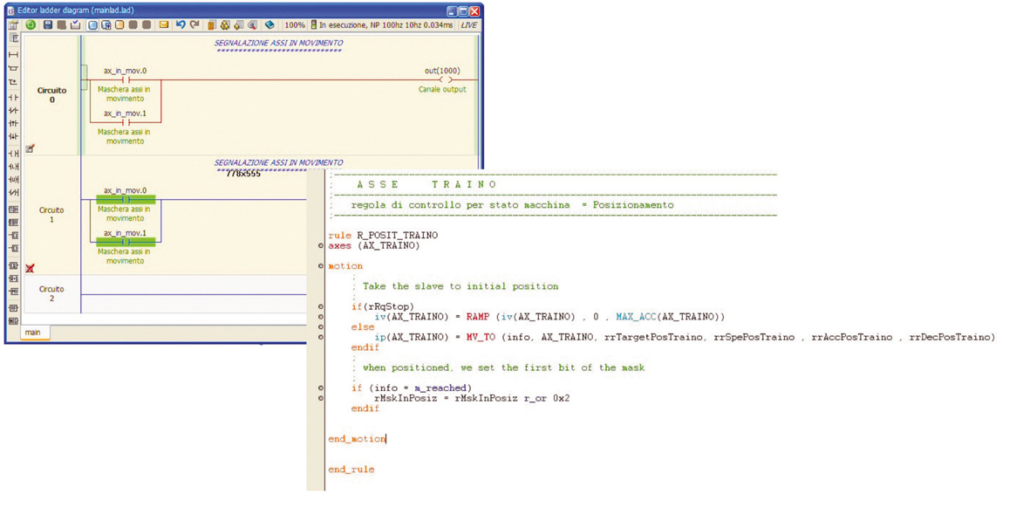Click the topmost icon of left sidebar
The image size is (1030, 508).
[13, 39]
